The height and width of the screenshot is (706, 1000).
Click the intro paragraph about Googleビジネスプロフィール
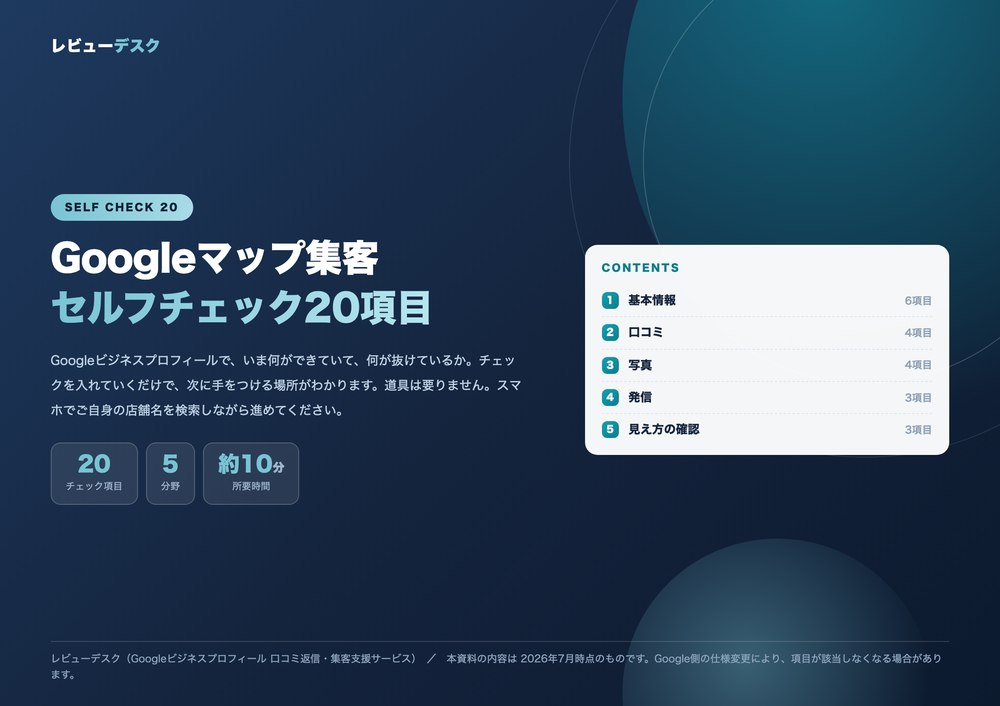[x=286, y=385]
